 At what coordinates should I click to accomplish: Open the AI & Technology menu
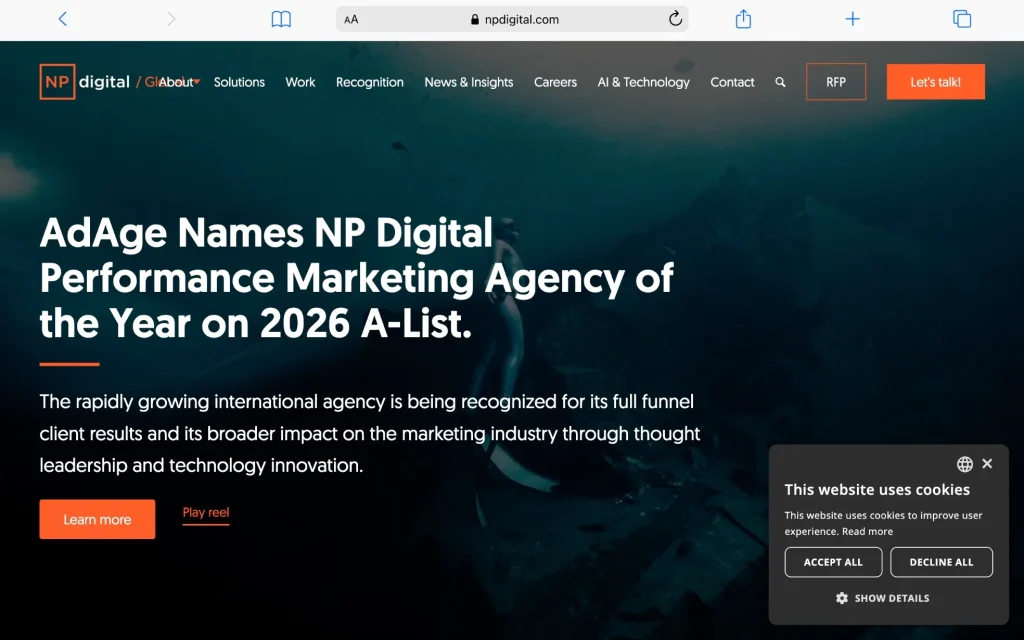point(643,82)
